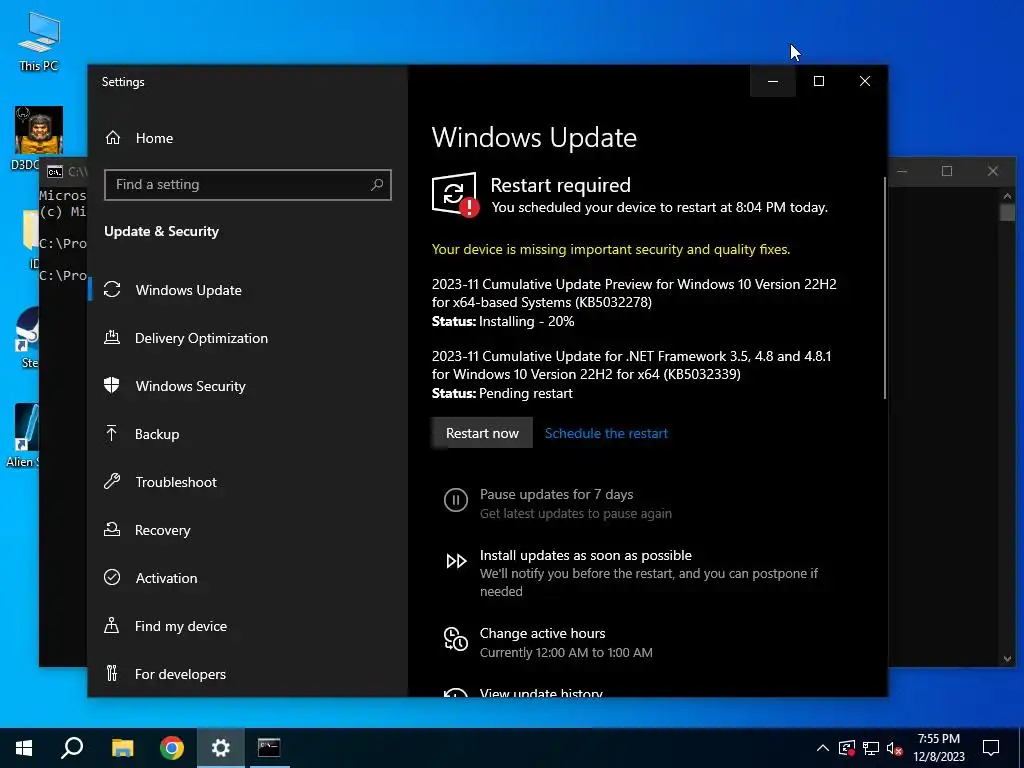Maximize the Command Prompt window behind

coord(947,171)
